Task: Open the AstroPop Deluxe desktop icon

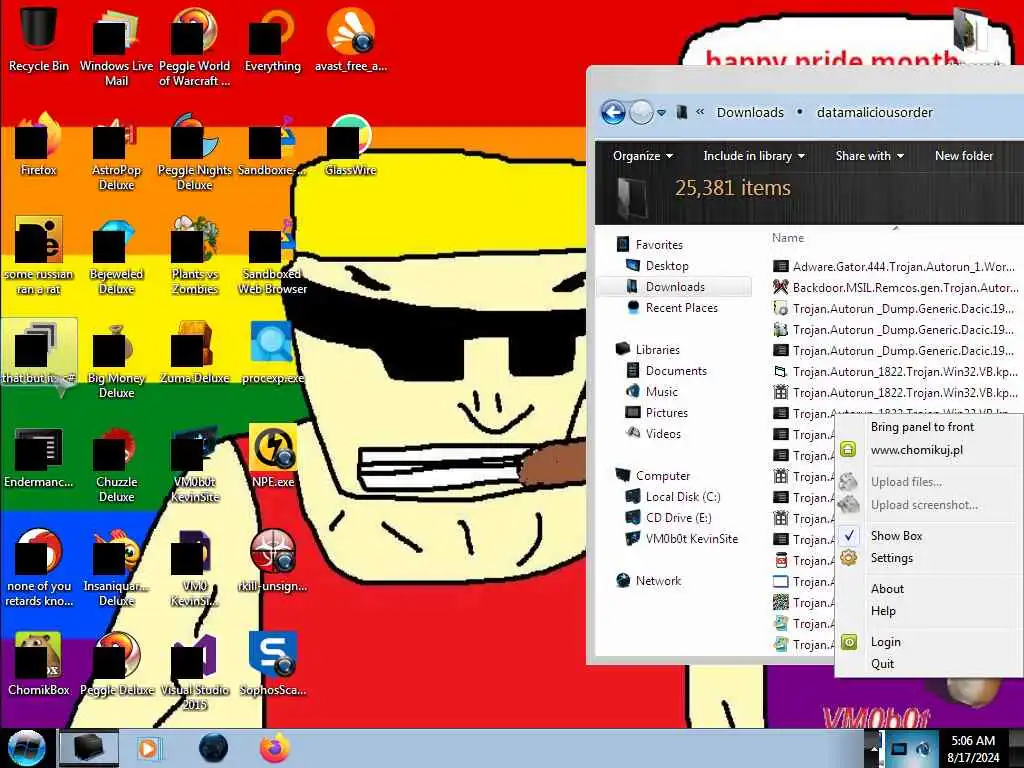Action: pos(116,152)
